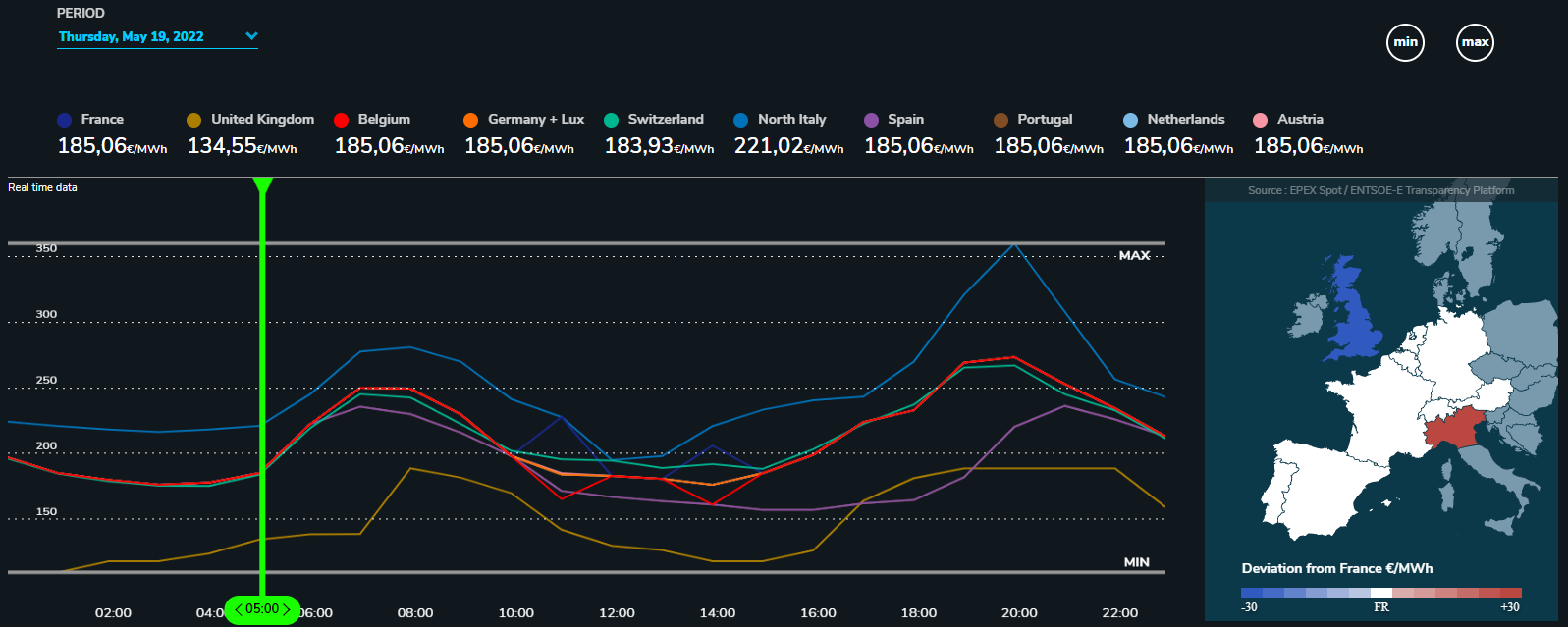Click the 20:00 time axis label
The width and height of the screenshot is (1568, 627).
tap(1019, 613)
